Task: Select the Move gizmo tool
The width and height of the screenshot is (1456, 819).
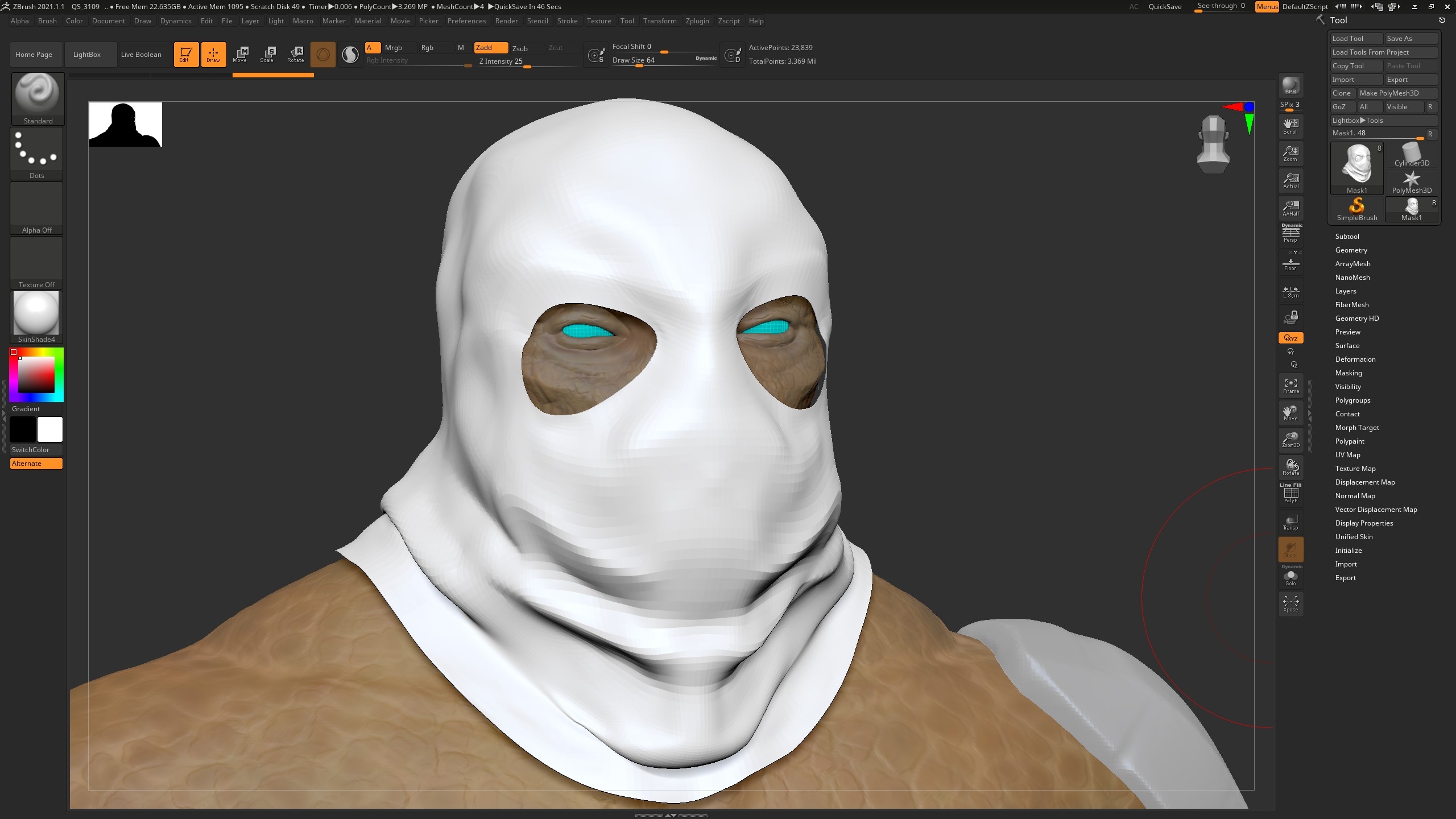Action: tap(240, 55)
